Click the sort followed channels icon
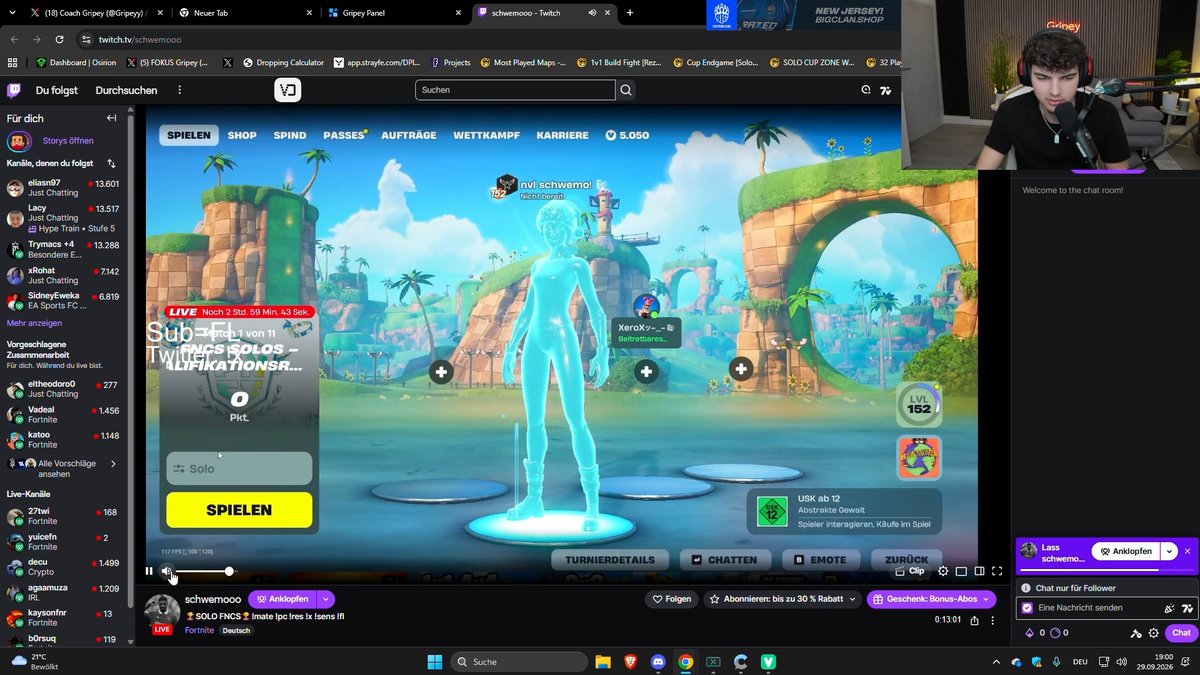 (x=111, y=163)
